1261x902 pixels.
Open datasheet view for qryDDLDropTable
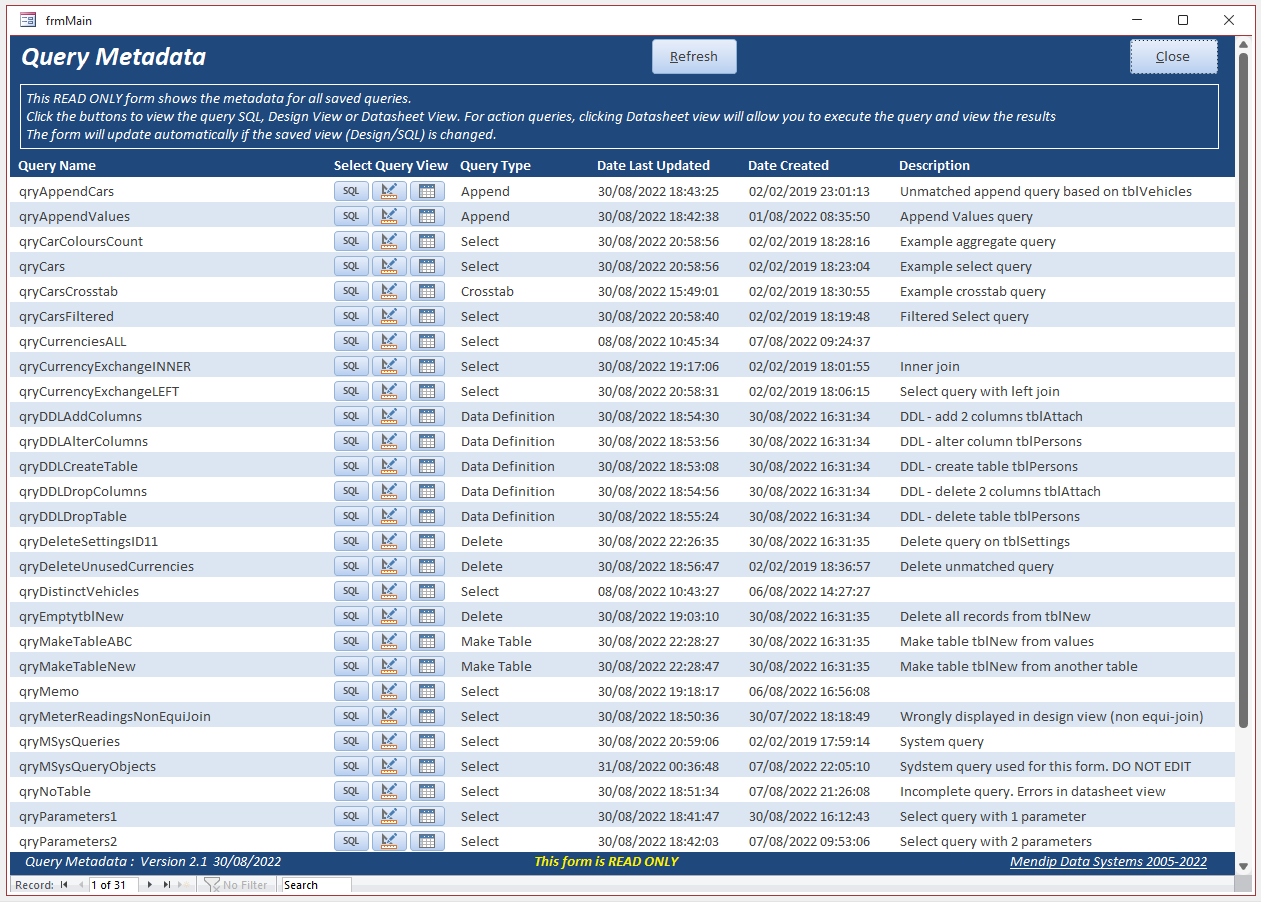(x=427, y=516)
